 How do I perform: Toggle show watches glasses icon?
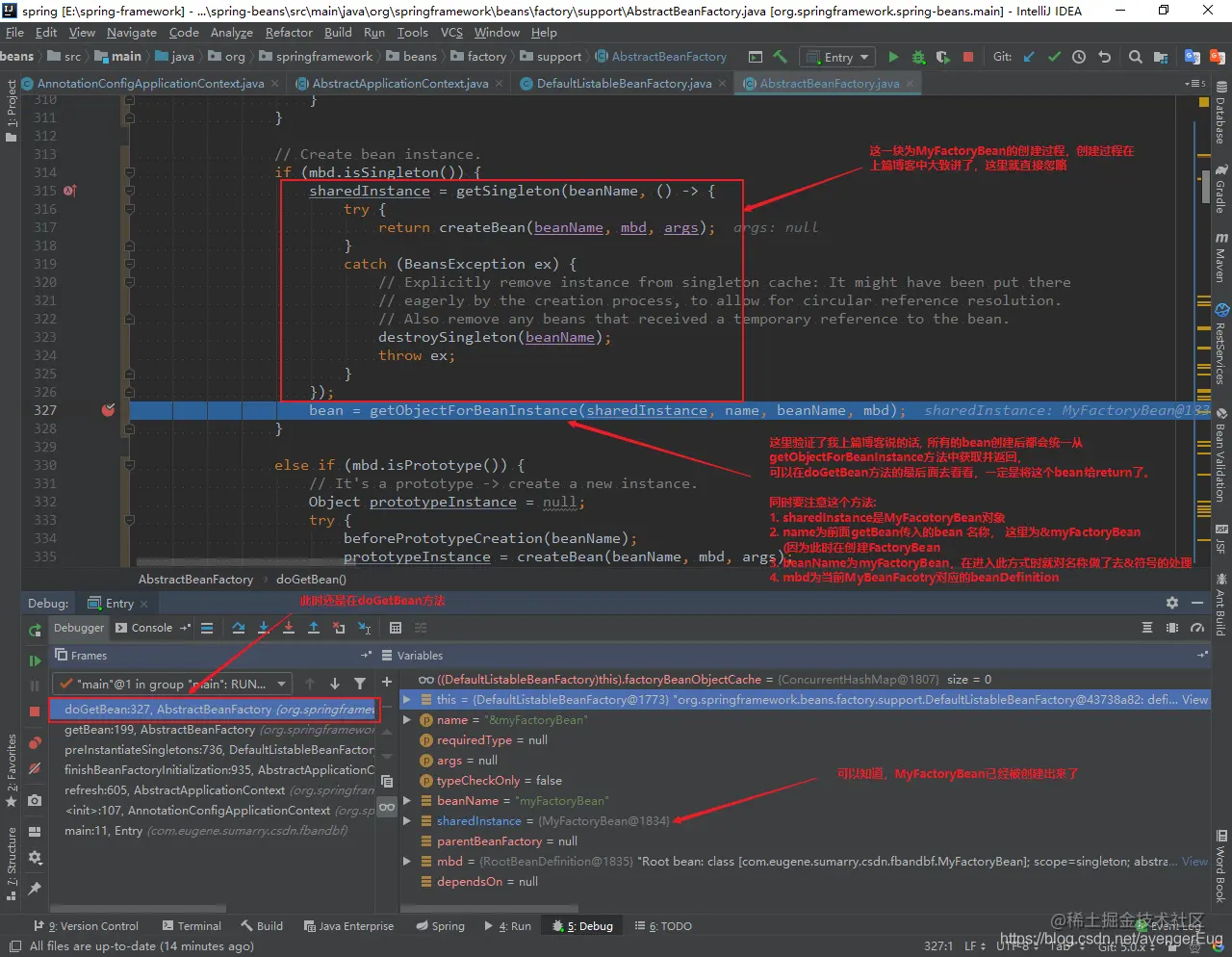[x=387, y=807]
